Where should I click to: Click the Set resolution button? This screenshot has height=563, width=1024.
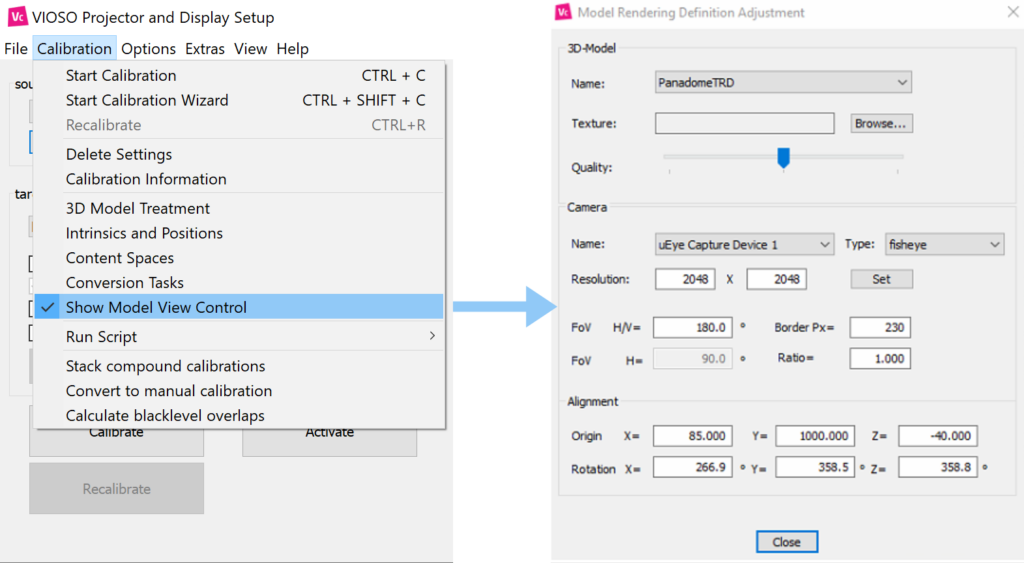tap(881, 279)
